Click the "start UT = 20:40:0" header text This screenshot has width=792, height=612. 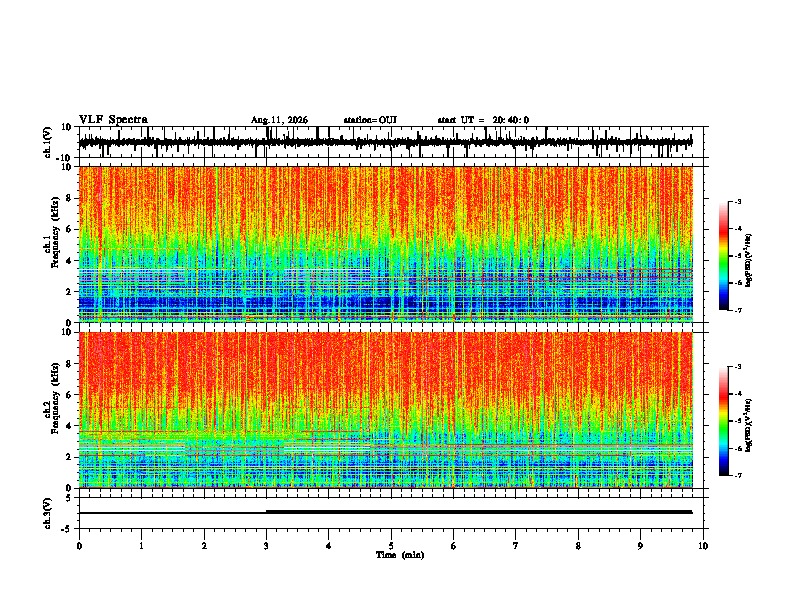click(x=483, y=120)
